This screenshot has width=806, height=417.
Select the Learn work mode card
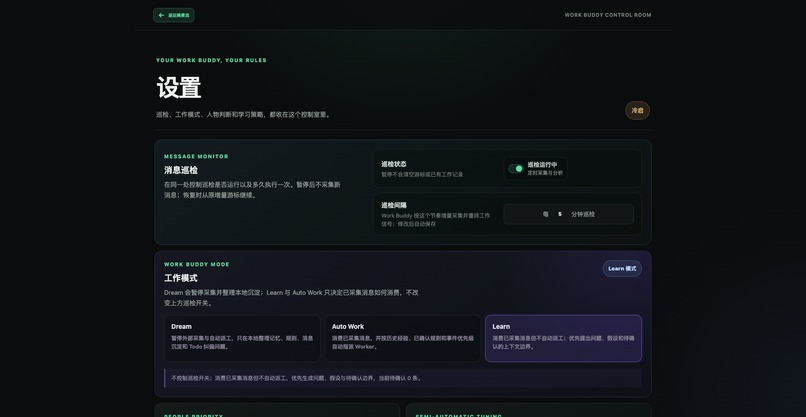click(563, 338)
